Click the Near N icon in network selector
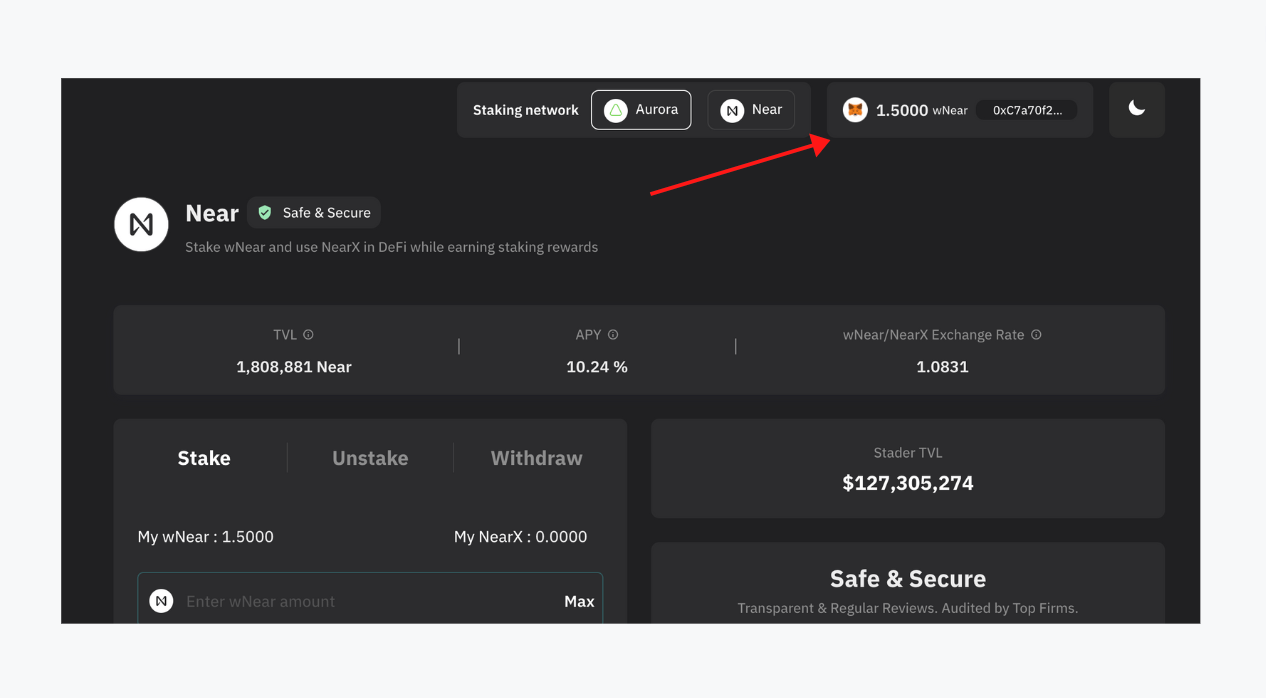 (x=732, y=110)
